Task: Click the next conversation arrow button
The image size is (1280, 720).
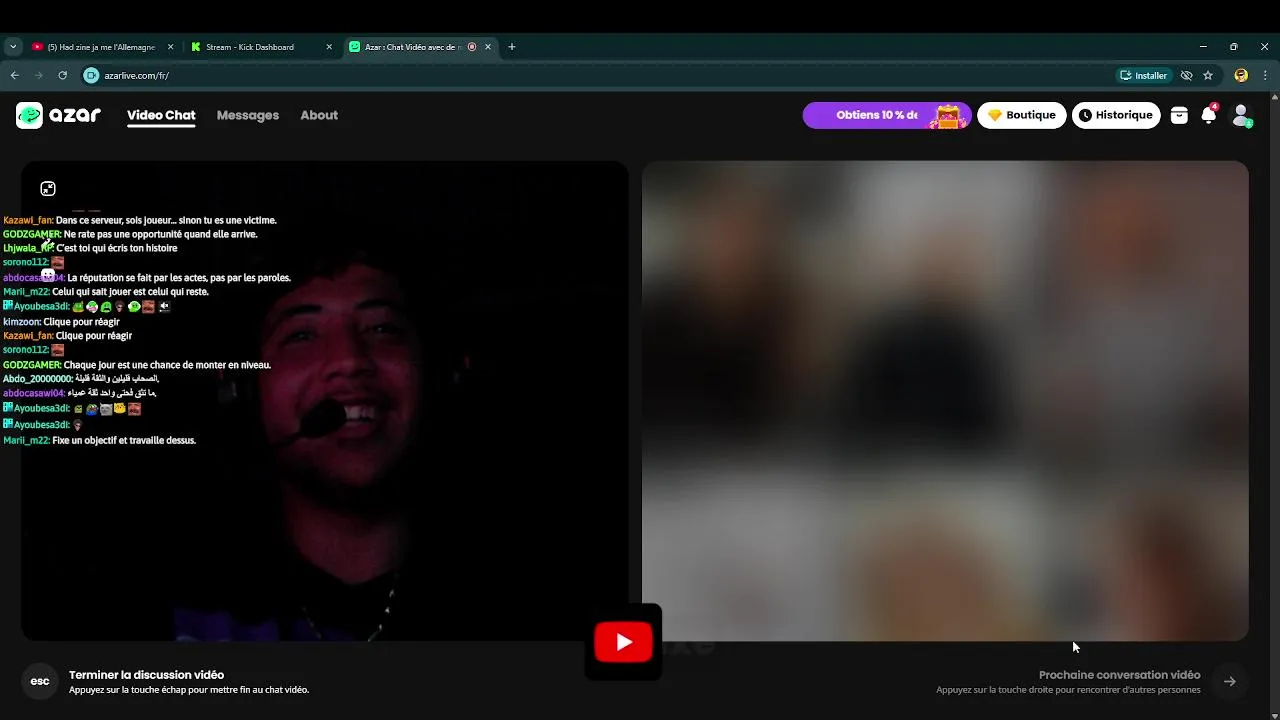Action: (1230, 681)
